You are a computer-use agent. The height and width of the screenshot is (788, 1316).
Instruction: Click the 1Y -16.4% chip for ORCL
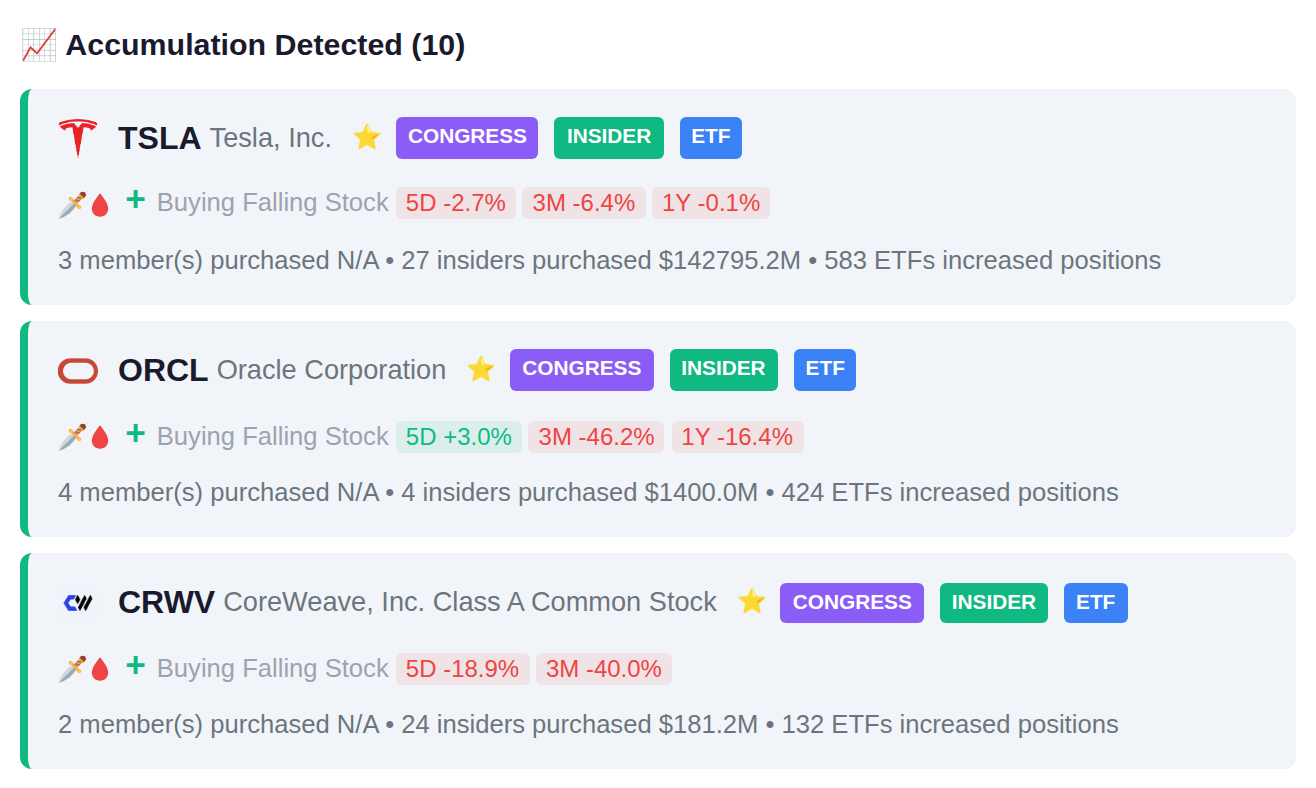click(738, 437)
